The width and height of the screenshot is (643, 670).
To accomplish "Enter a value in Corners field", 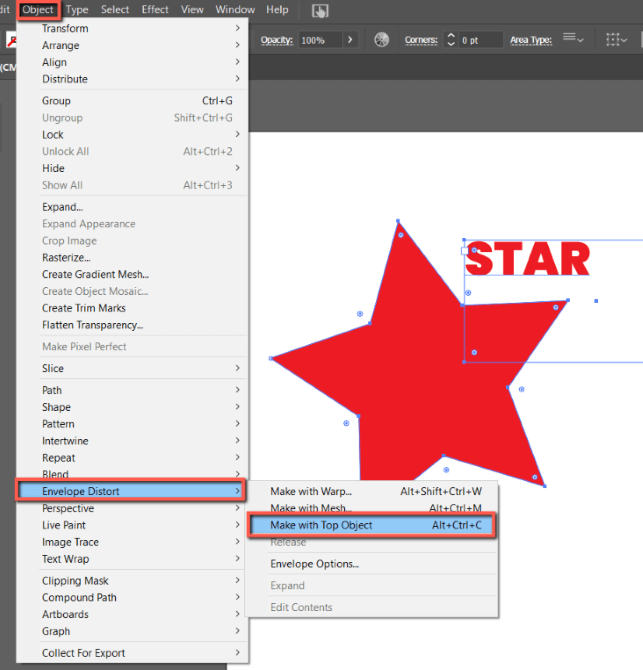I will point(480,40).
